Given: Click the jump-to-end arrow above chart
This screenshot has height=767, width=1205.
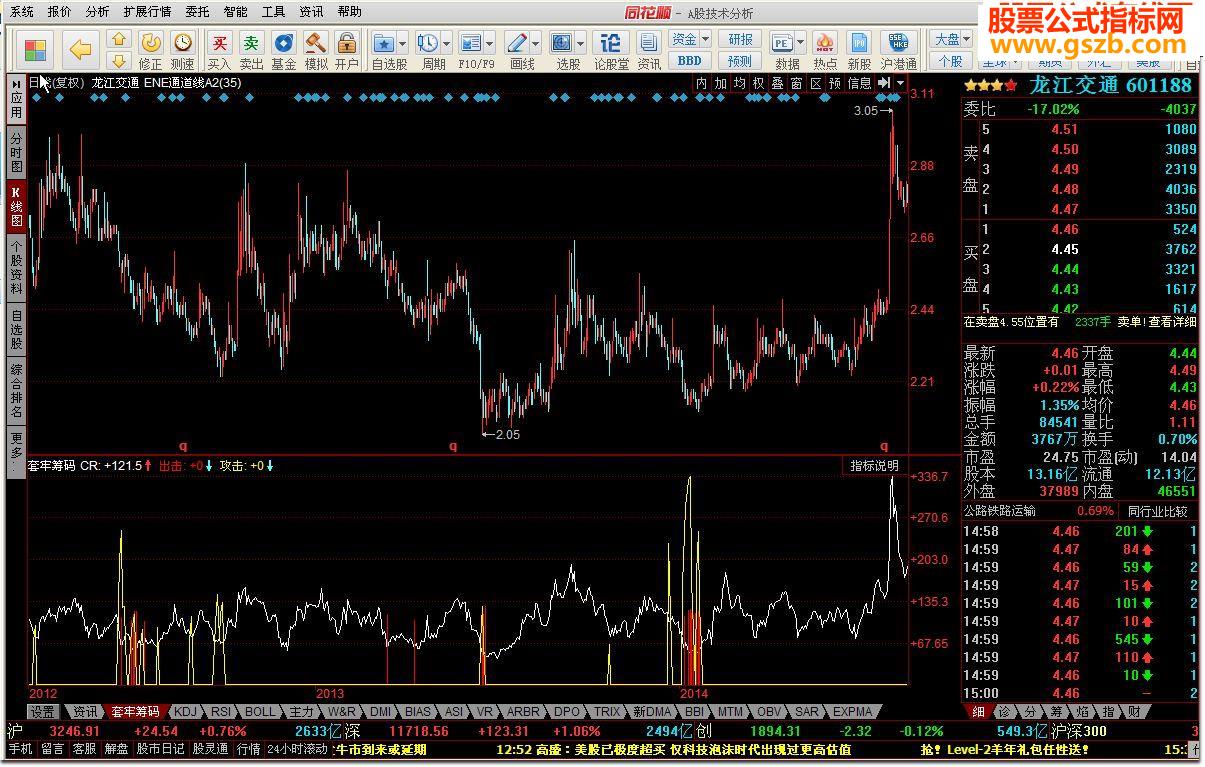Looking at the screenshot, I should 884,83.
